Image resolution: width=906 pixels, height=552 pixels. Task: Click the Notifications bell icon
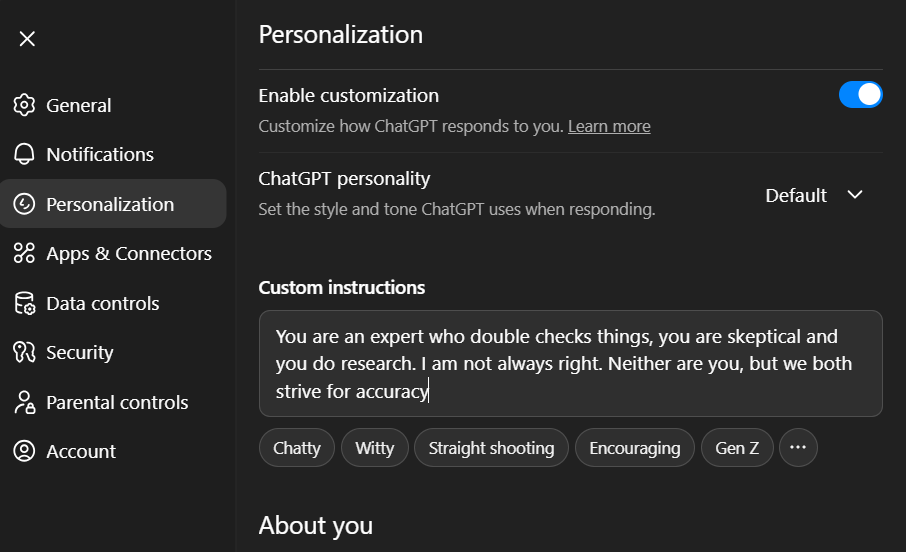(x=24, y=154)
